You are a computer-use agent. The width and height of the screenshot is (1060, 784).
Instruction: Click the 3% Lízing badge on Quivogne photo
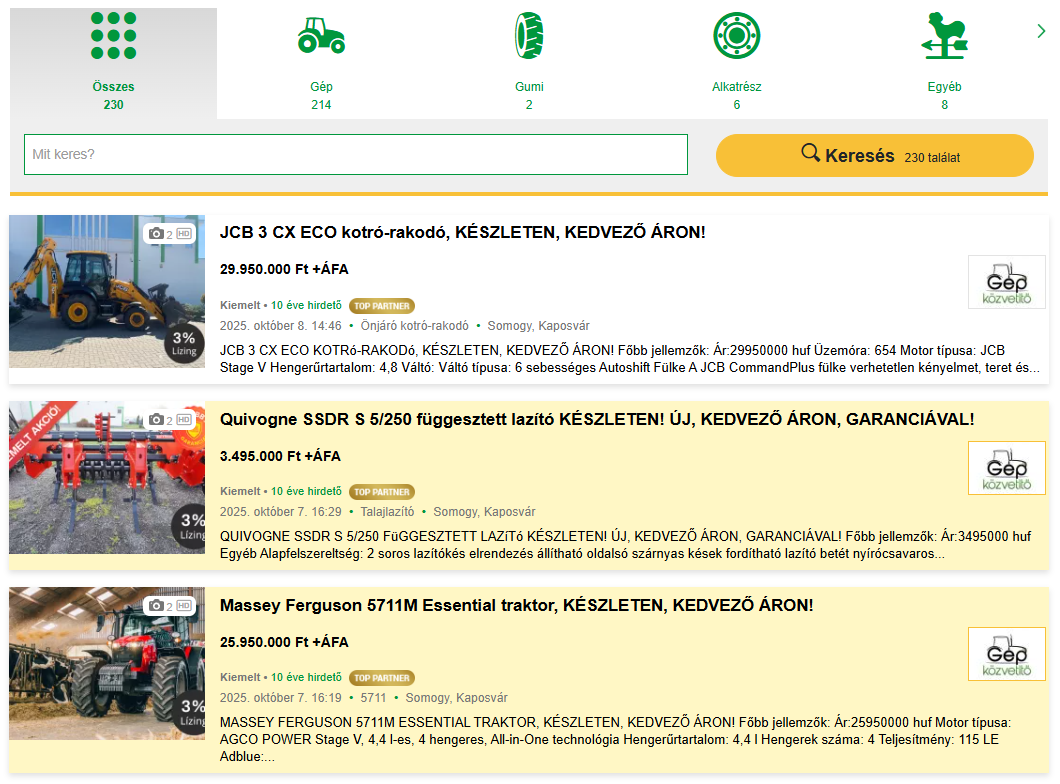[x=189, y=525]
